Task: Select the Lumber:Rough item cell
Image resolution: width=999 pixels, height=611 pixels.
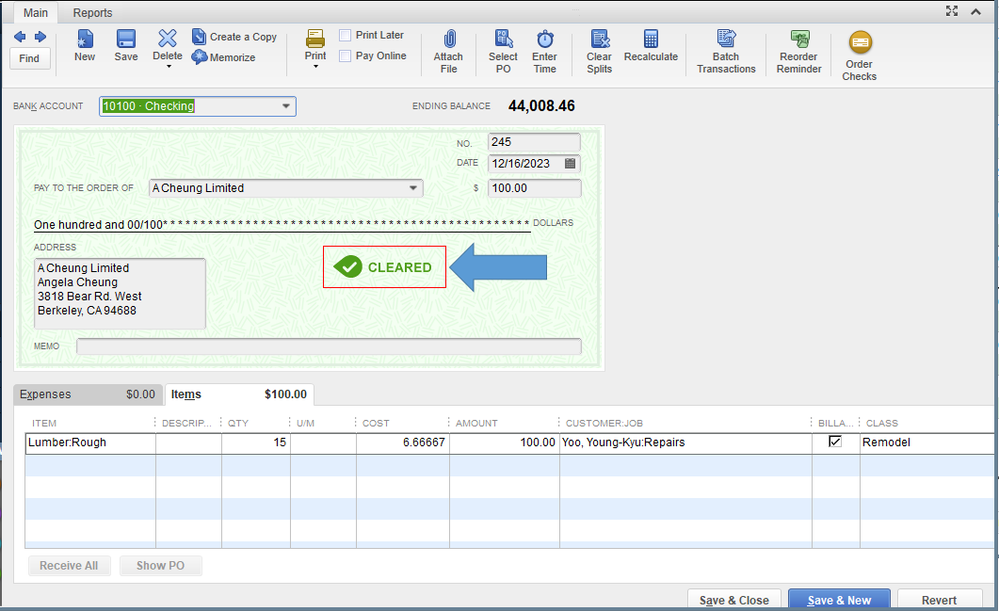Action: coord(91,442)
